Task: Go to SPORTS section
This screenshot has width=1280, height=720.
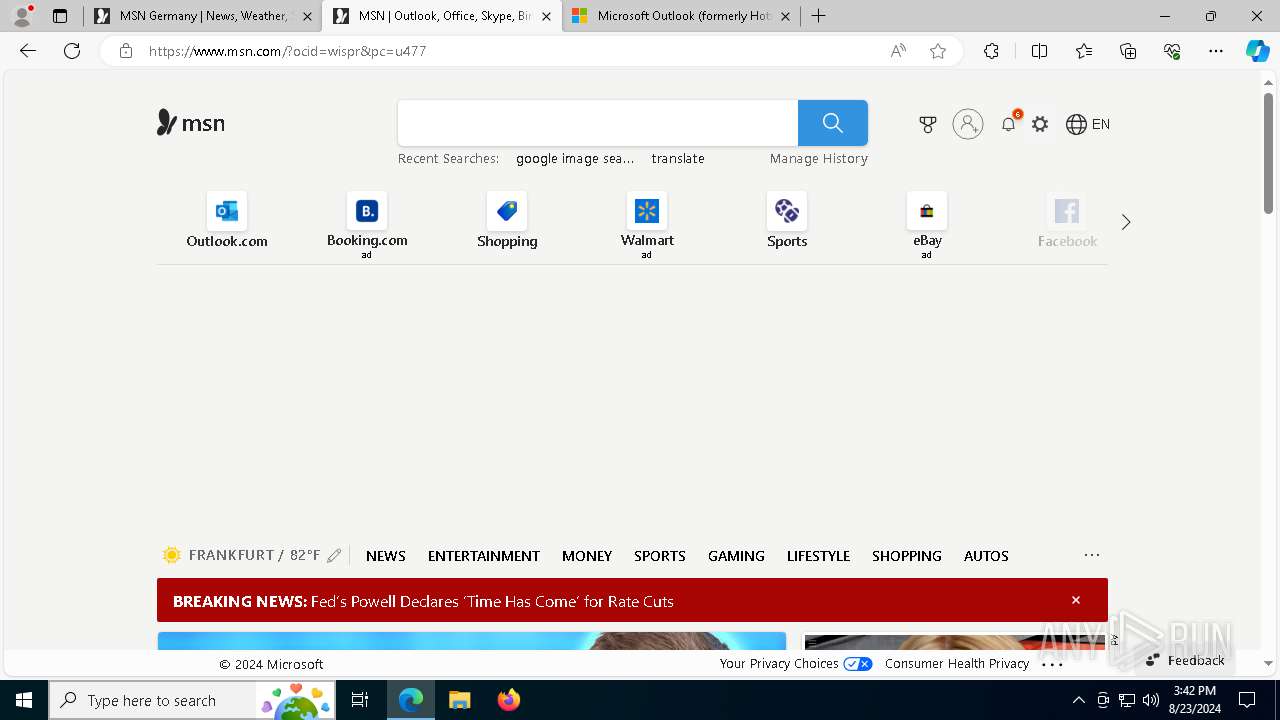Action: [x=660, y=556]
